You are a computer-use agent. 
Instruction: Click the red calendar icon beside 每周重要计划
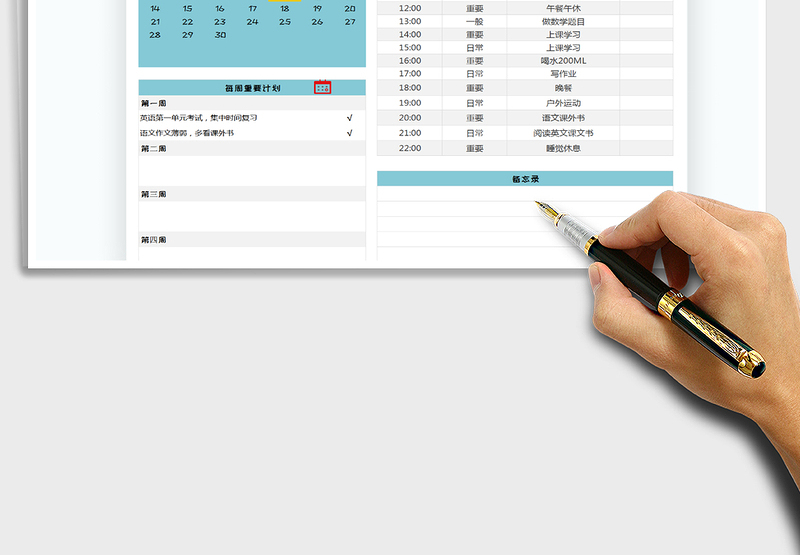322,87
